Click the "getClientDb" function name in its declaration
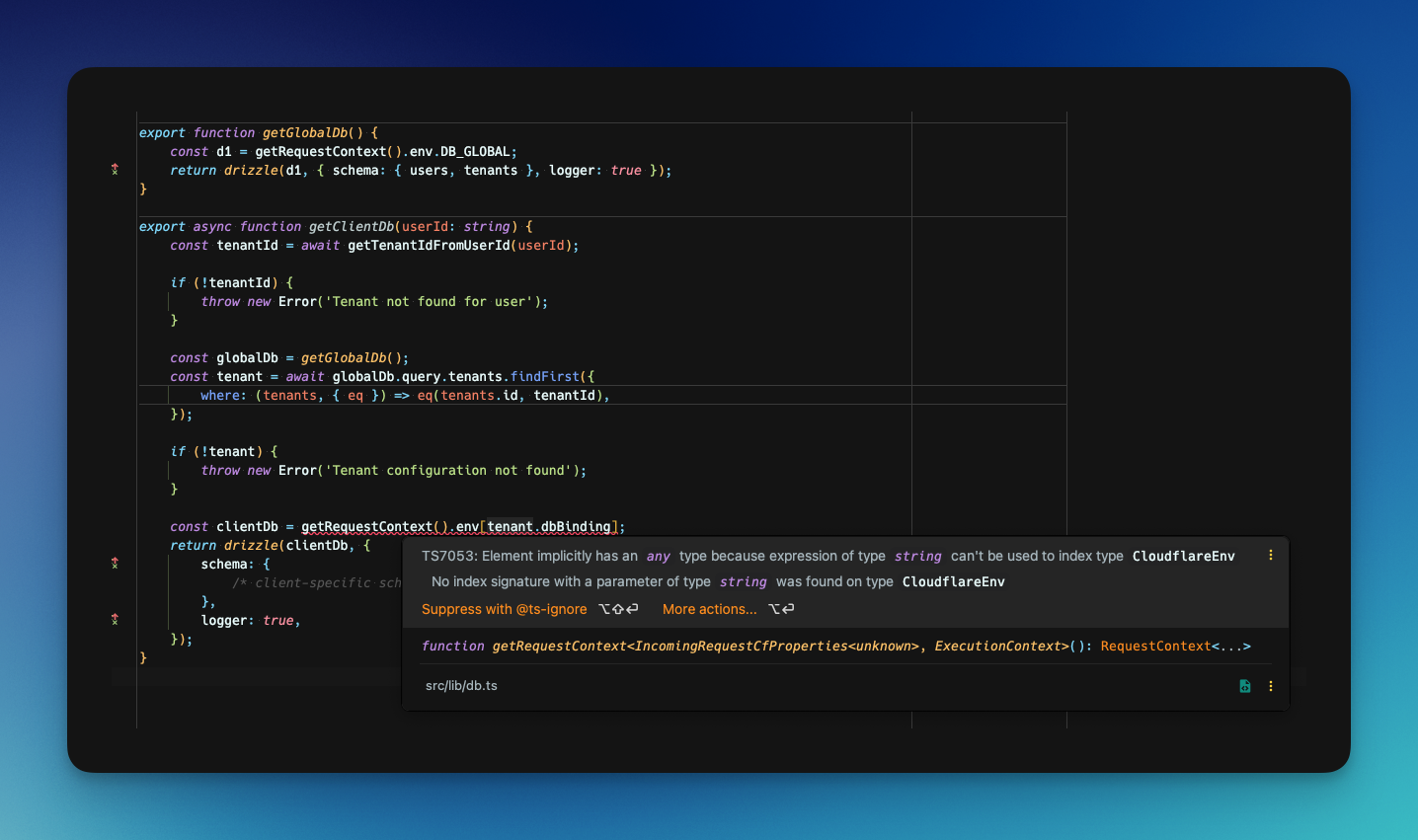The image size is (1418, 840). tap(352, 226)
